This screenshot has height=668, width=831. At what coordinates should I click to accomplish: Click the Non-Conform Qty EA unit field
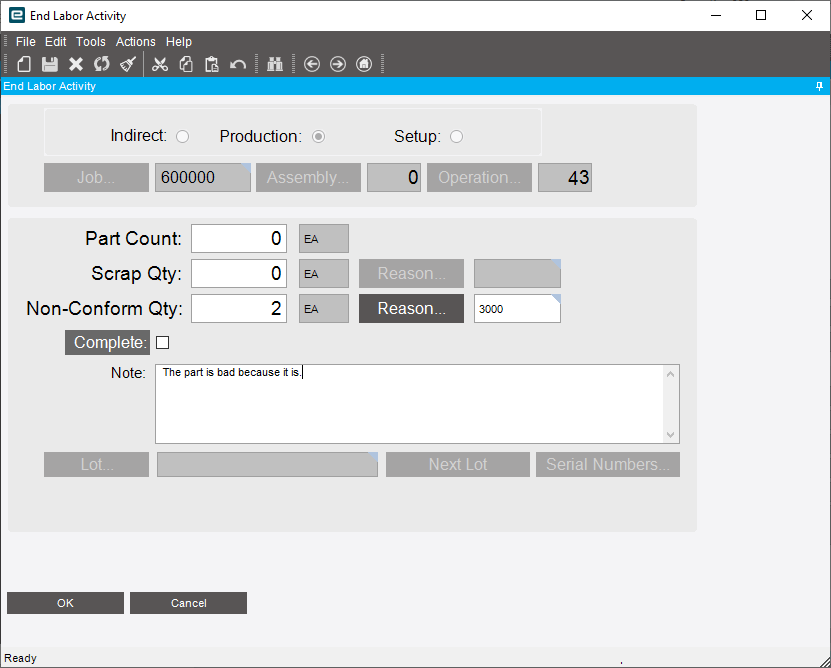[324, 309]
